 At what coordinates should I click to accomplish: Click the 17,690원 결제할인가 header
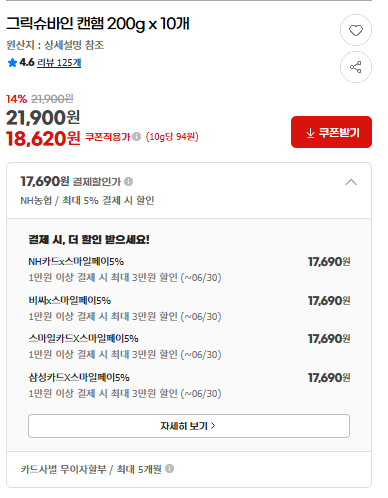pos(71,182)
